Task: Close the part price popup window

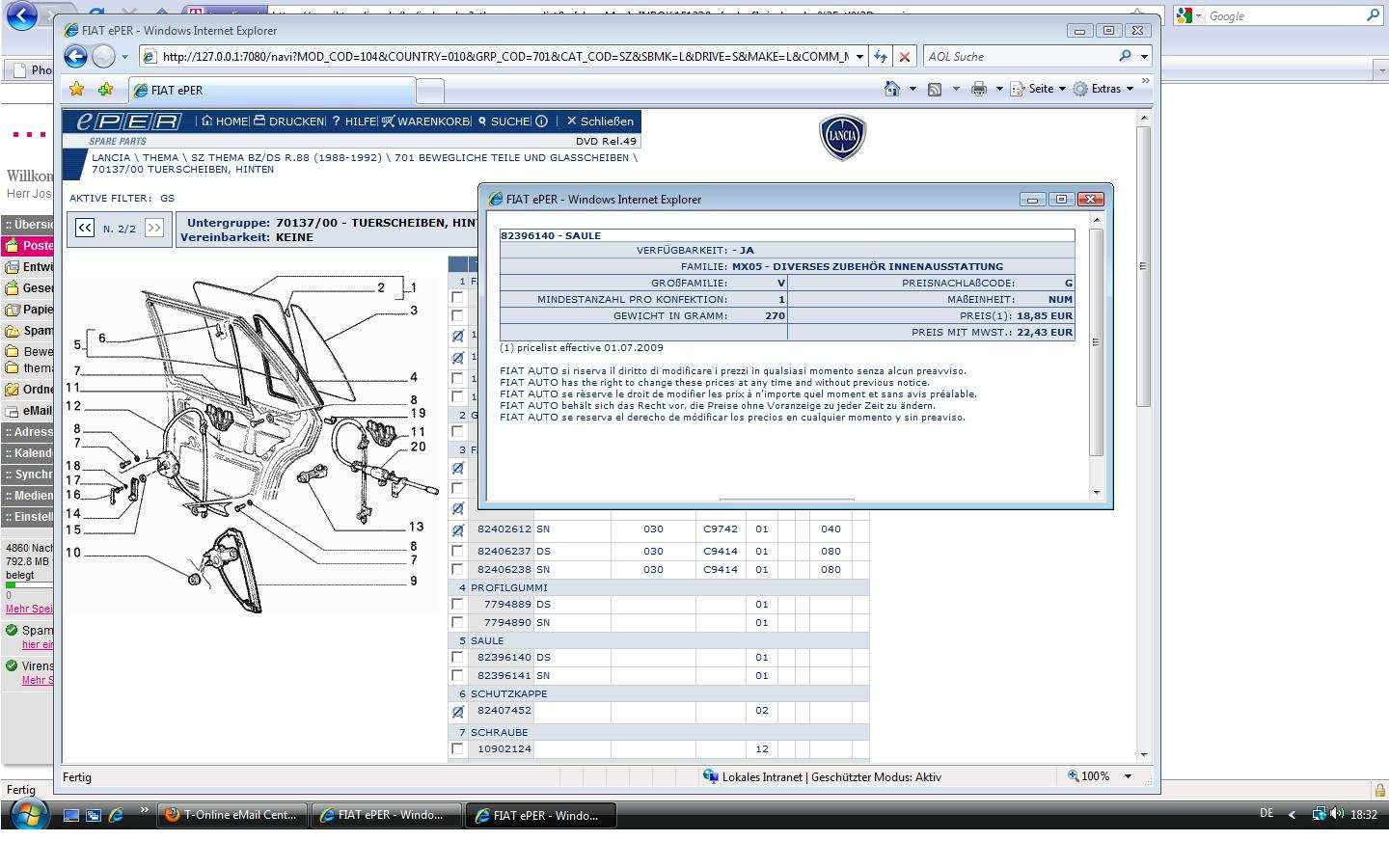Action: pyautogui.click(x=1090, y=199)
